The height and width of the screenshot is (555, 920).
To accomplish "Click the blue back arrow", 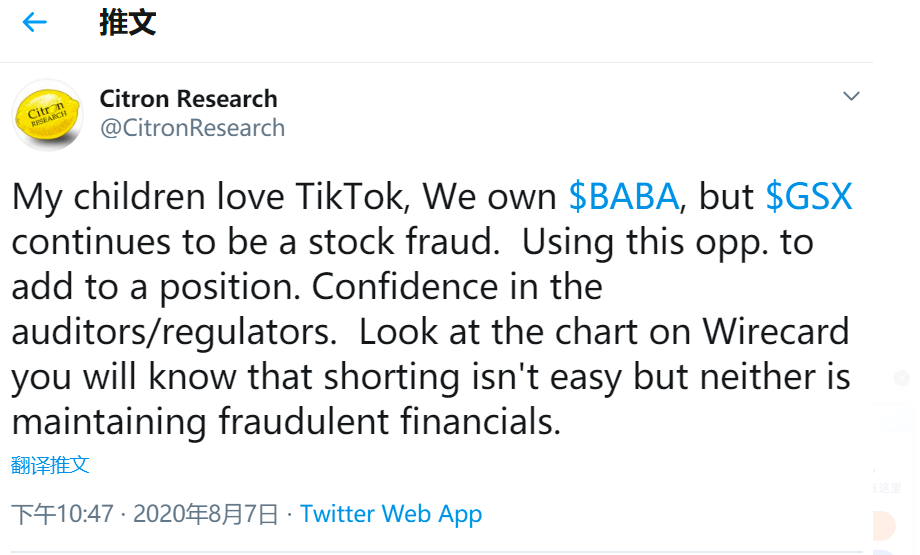I will (35, 23).
